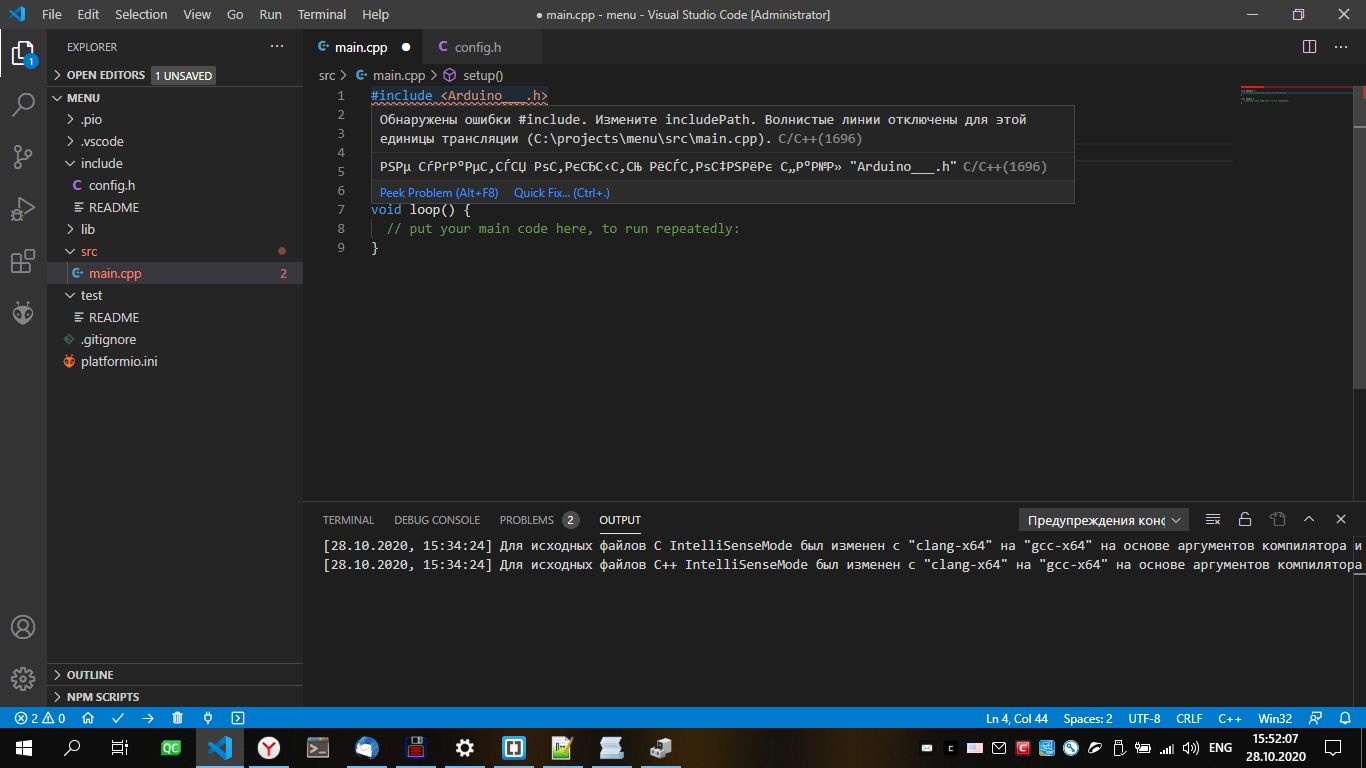
Task: Switch to the DEBUG CONSOLE panel tab
Action: [437, 520]
